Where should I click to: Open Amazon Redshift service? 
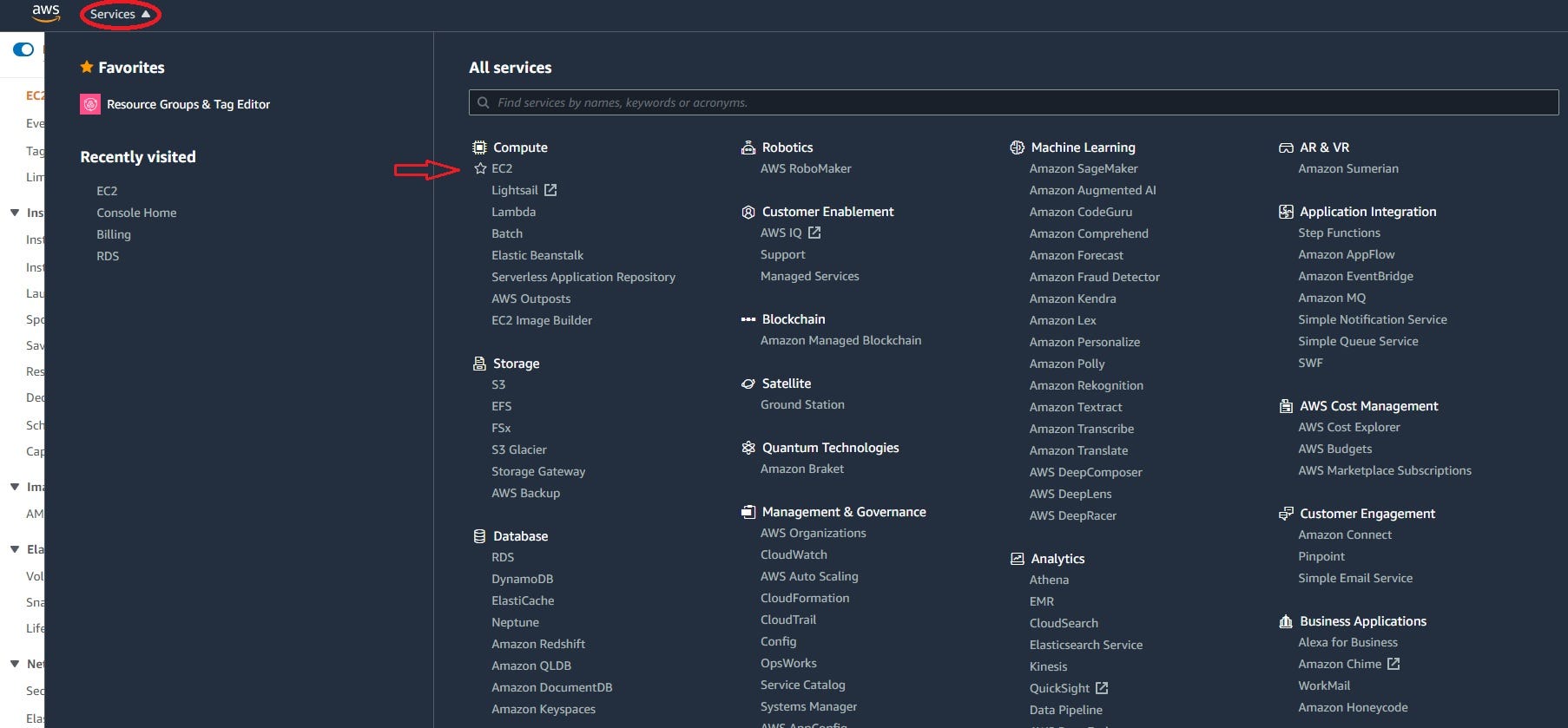538,644
